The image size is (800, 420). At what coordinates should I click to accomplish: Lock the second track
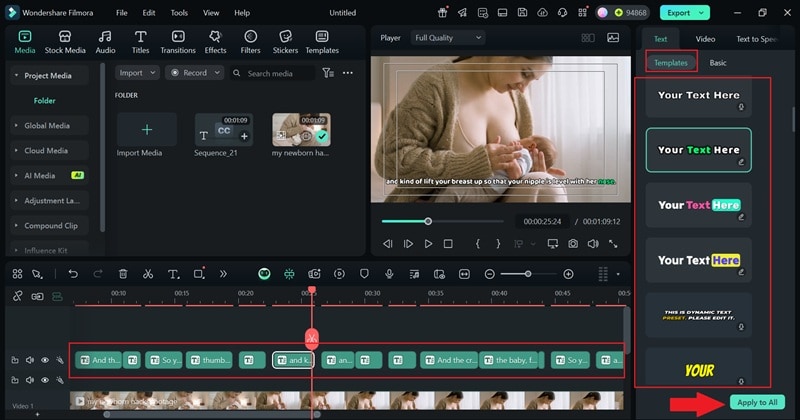[15, 380]
